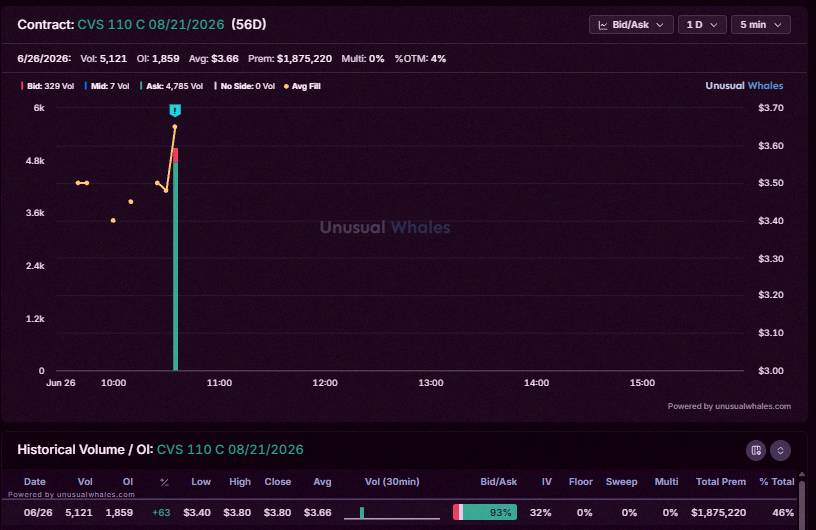Toggle the Ask 4,785 Vol legend series
This screenshot has width=816, height=530.
pos(171,86)
